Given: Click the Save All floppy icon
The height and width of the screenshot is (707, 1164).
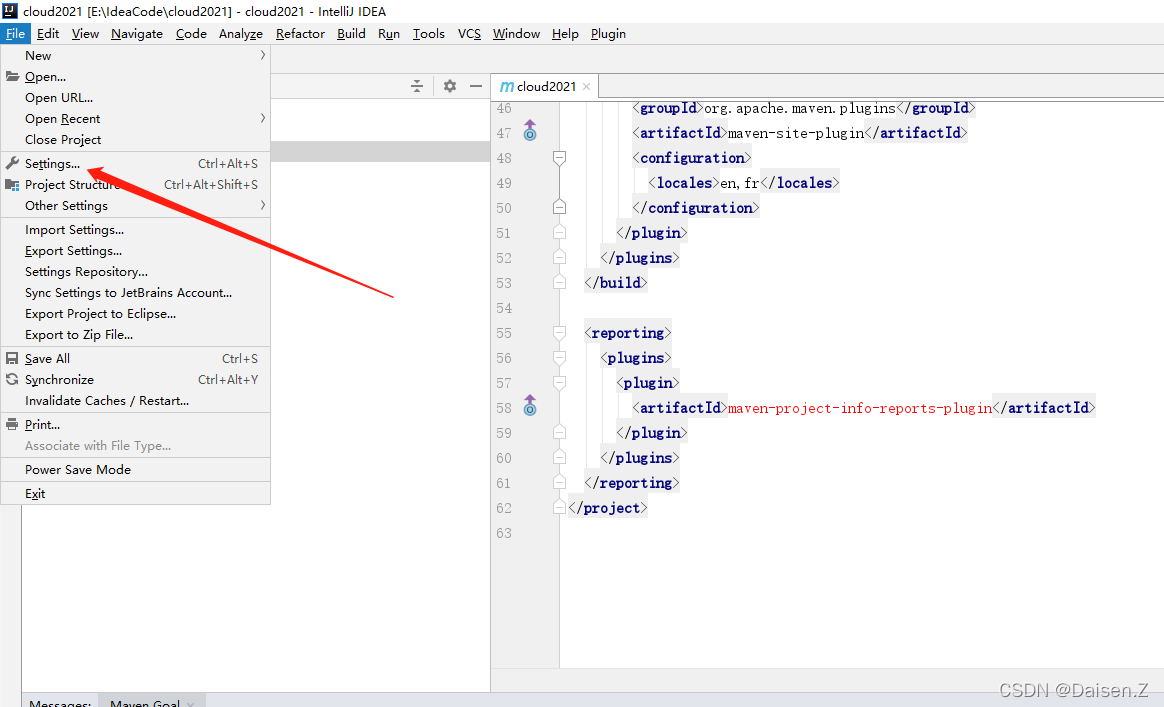Looking at the screenshot, I should click(x=12, y=359).
